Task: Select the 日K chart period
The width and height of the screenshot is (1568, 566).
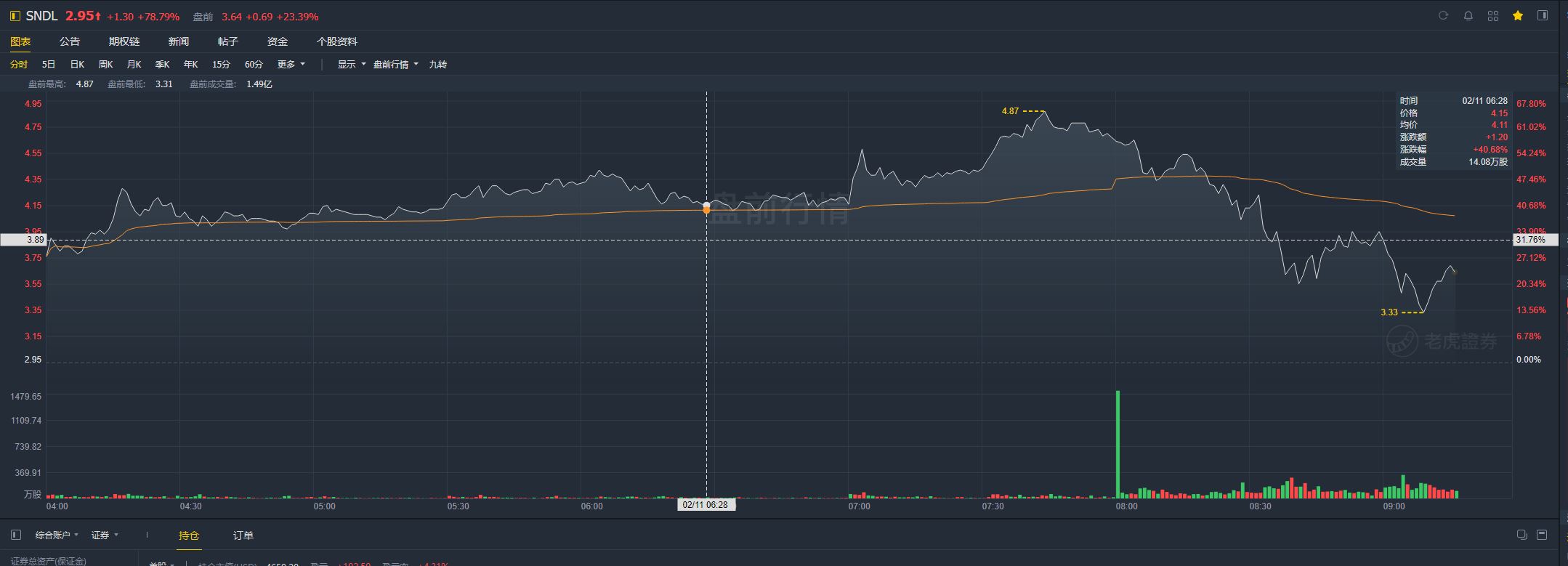Action: (x=77, y=65)
